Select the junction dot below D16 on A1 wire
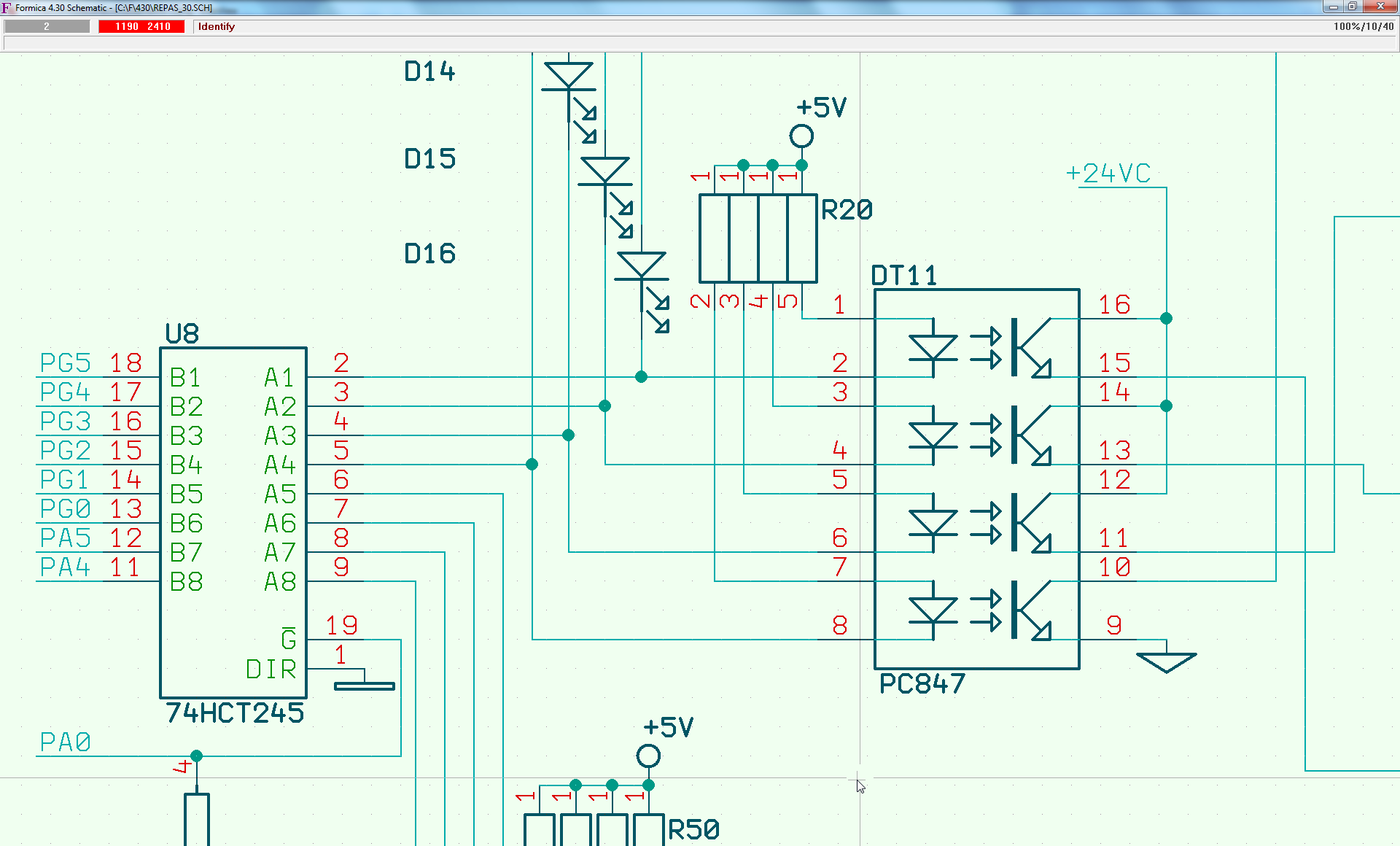The width and height of the screenshot is (1400, 846). tap(641, 377)
